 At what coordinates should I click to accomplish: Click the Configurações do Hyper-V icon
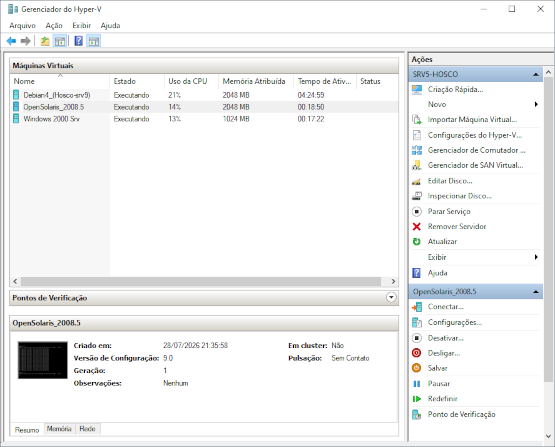[x=417, y=135]
